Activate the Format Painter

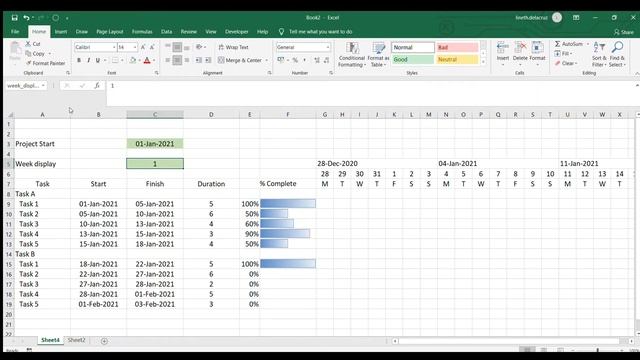pyautogui.click(x=45, y=63)
